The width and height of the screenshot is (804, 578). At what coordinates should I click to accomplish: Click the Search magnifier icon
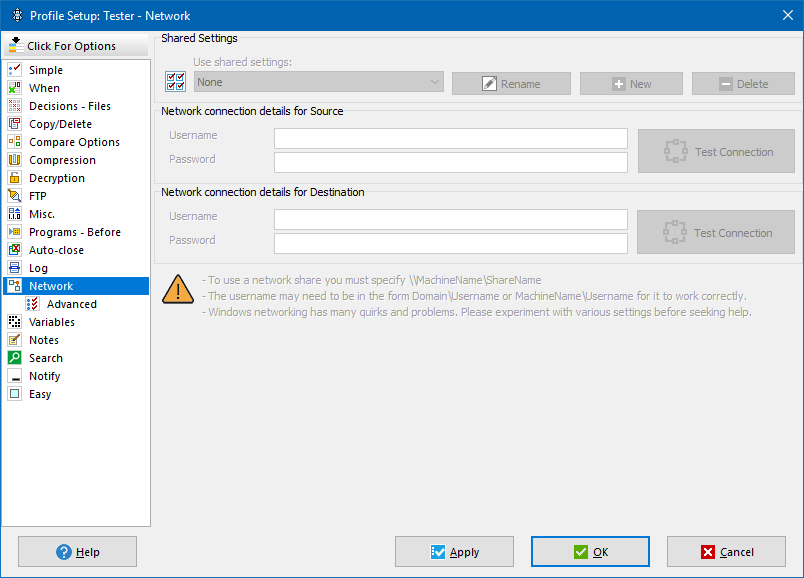tap(14, 358)
